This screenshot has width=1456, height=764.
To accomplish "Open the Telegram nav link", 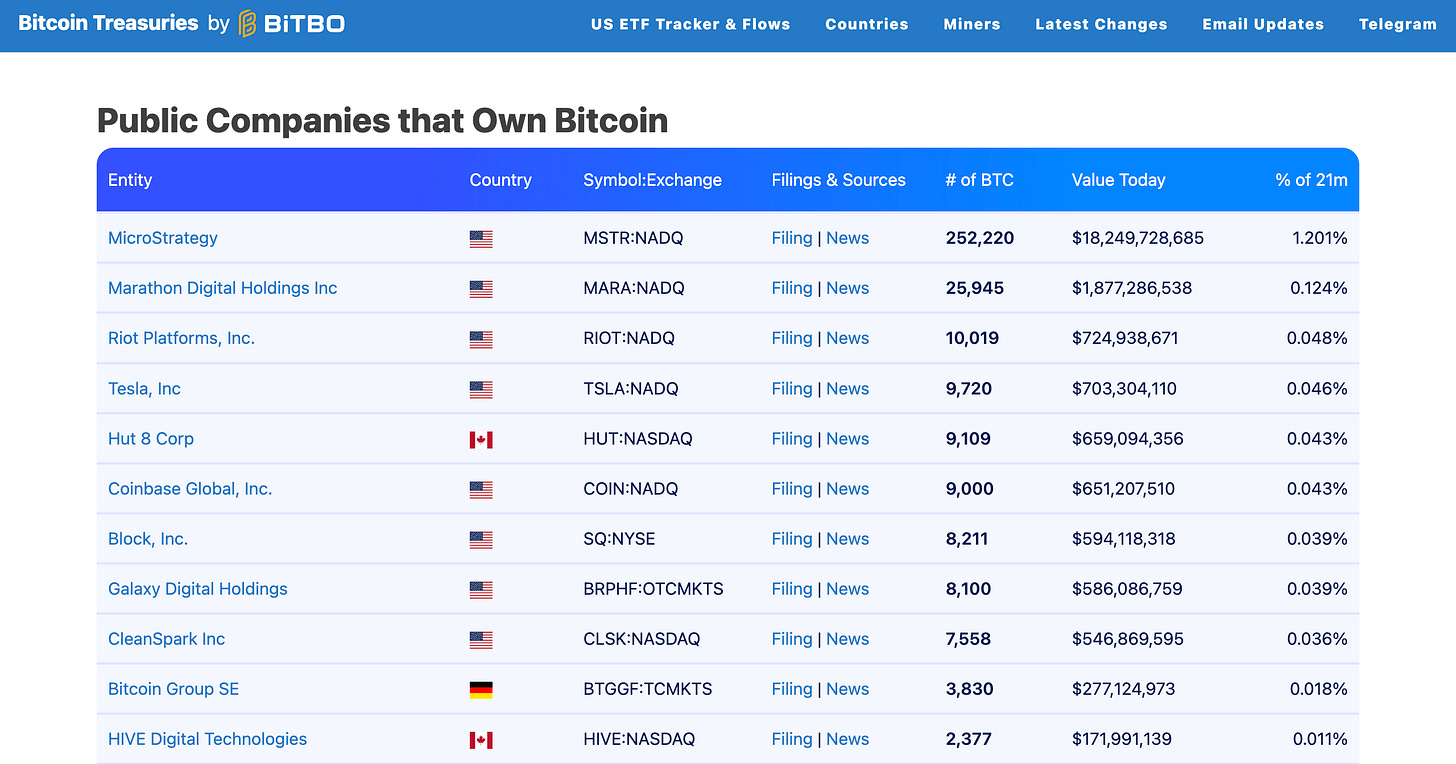I will pos(1398,24).
